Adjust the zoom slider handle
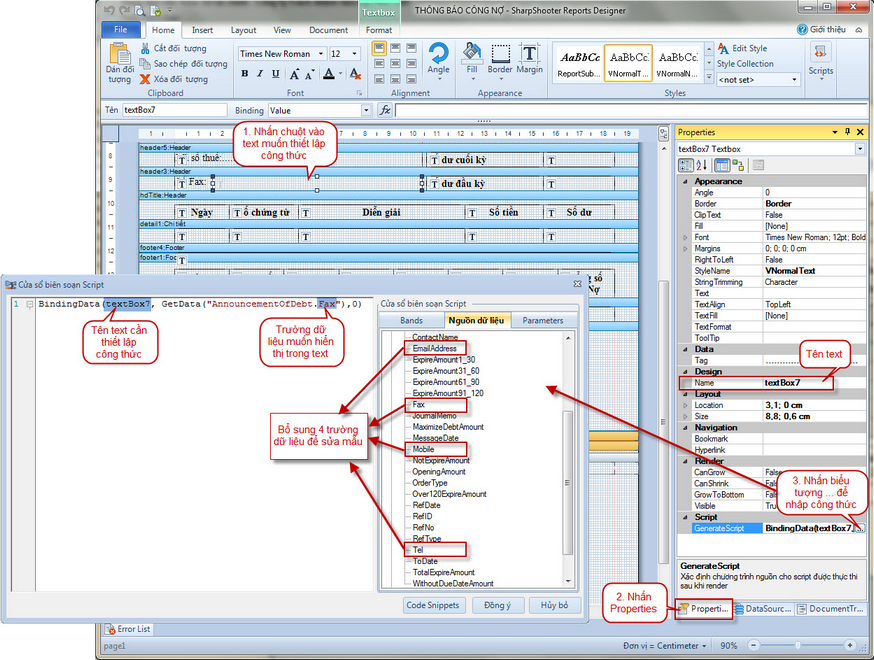This screenshot has width=874, height=660. 798,646
